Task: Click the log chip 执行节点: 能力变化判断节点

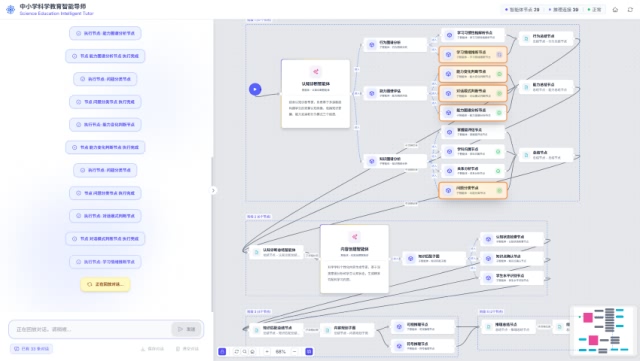Action: click(105, 125)
